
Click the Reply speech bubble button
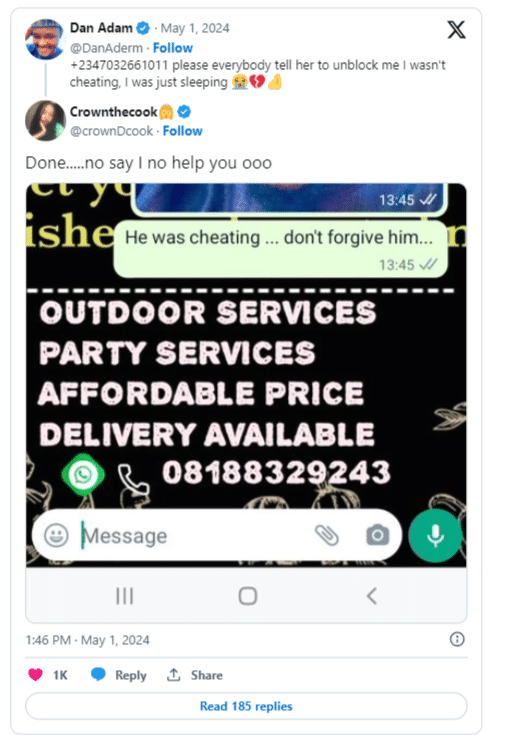tap(118, 675)
